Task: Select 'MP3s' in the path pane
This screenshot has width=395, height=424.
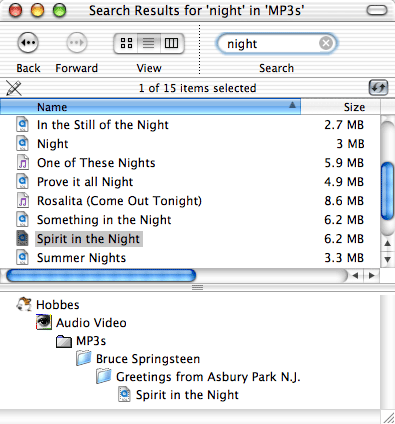Action: click(91, 341)
